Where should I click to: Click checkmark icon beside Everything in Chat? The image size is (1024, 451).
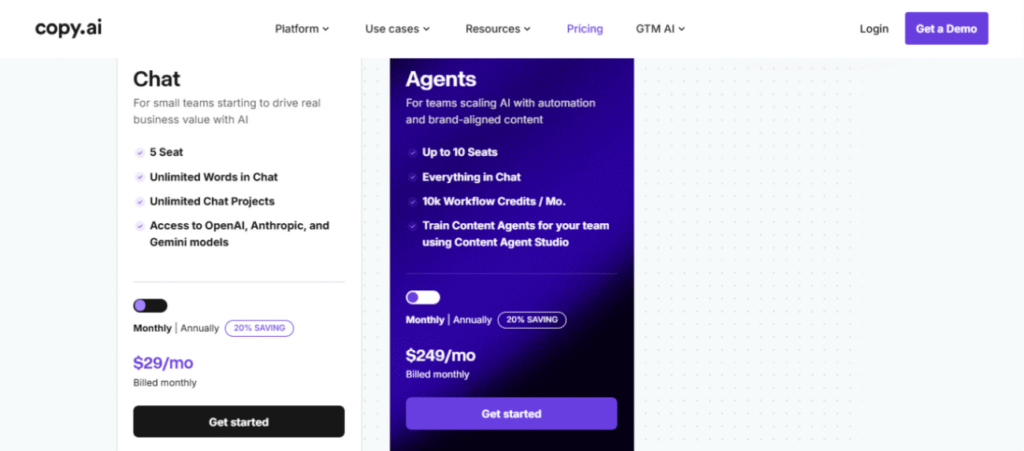(412, 177)
